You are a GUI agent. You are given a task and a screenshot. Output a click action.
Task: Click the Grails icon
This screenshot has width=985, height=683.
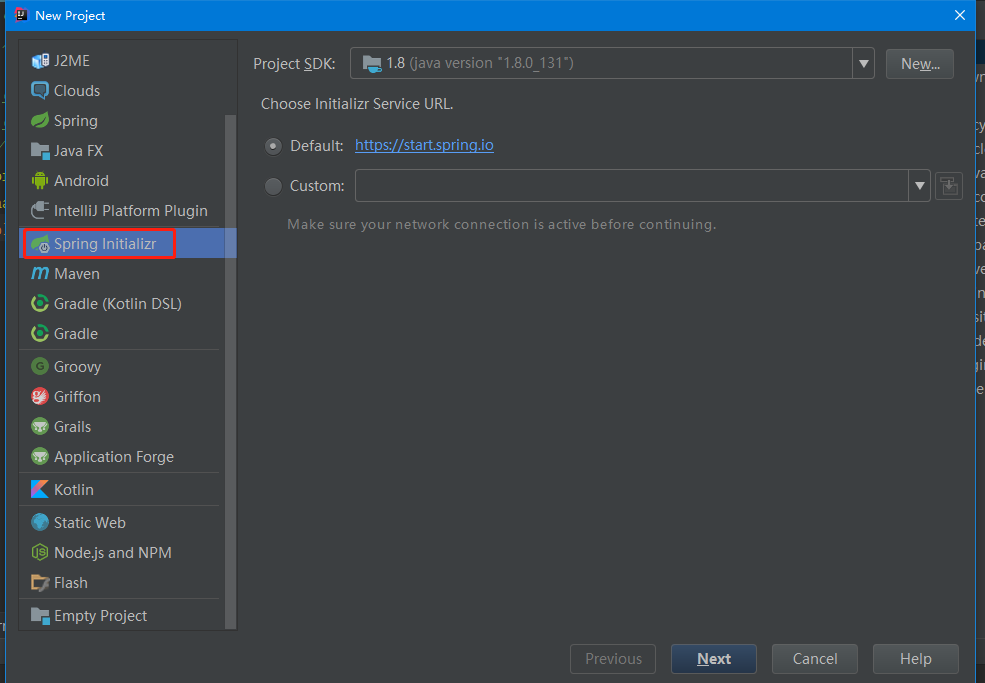coord(40,427)
